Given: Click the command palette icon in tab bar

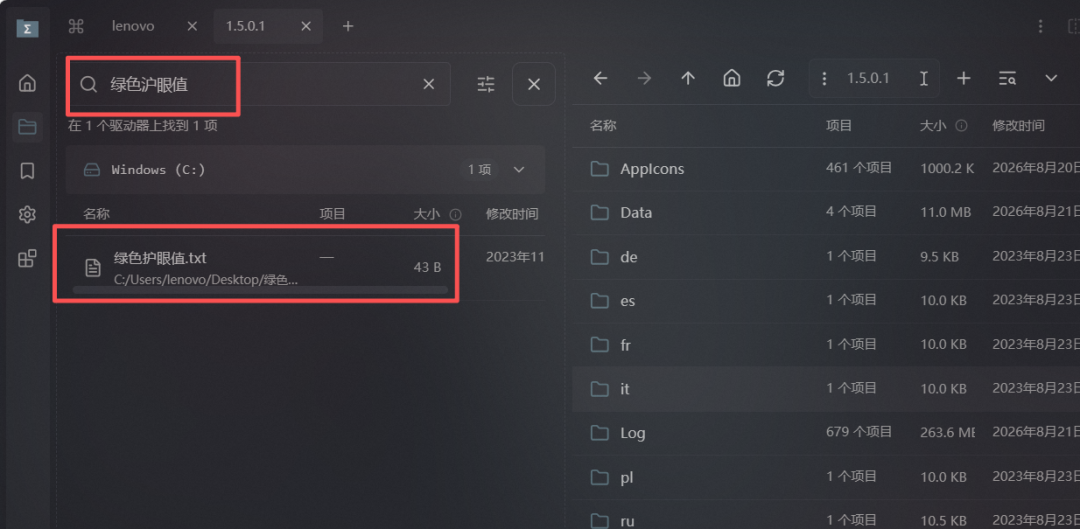Looking at the screenshot, I should tap(76, 26).
